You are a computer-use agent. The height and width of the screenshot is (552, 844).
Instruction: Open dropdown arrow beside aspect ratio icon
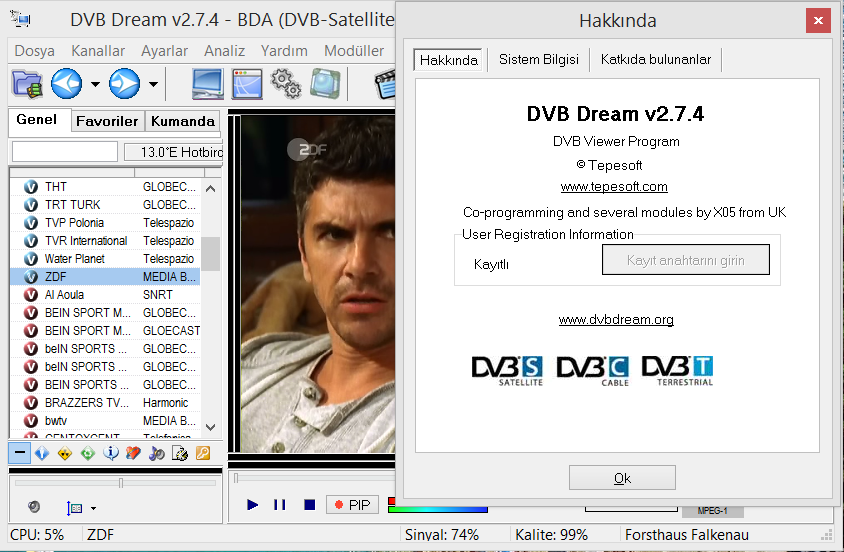pos(94,508)
